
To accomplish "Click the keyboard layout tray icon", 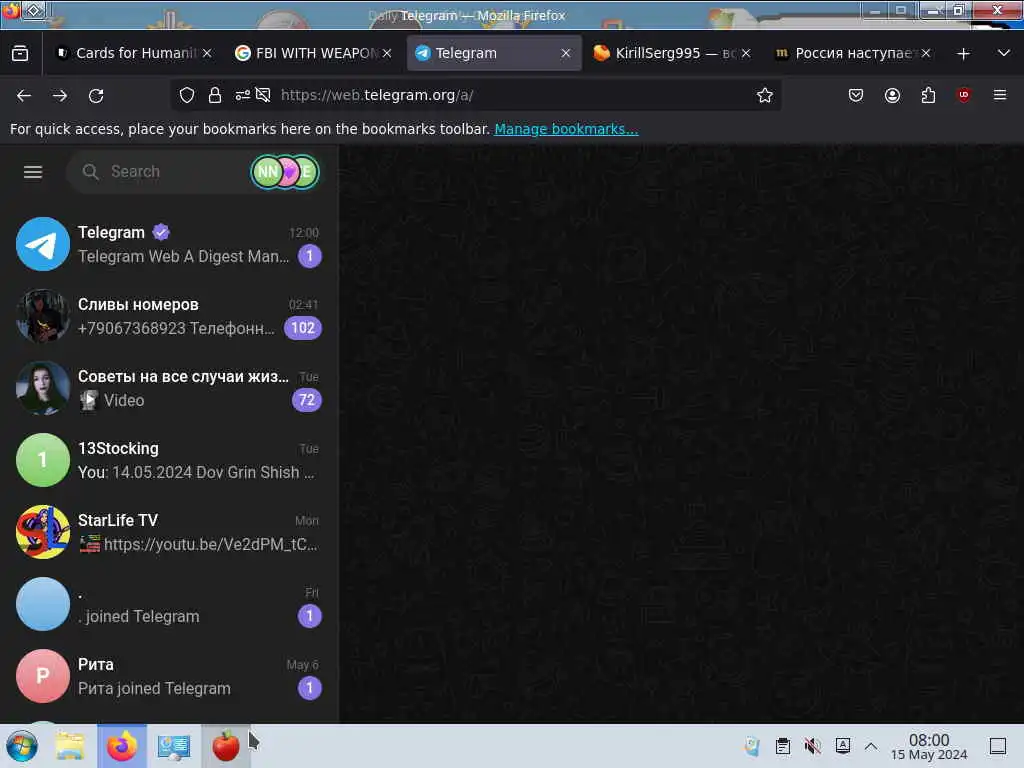I will (x=842, y=745).
